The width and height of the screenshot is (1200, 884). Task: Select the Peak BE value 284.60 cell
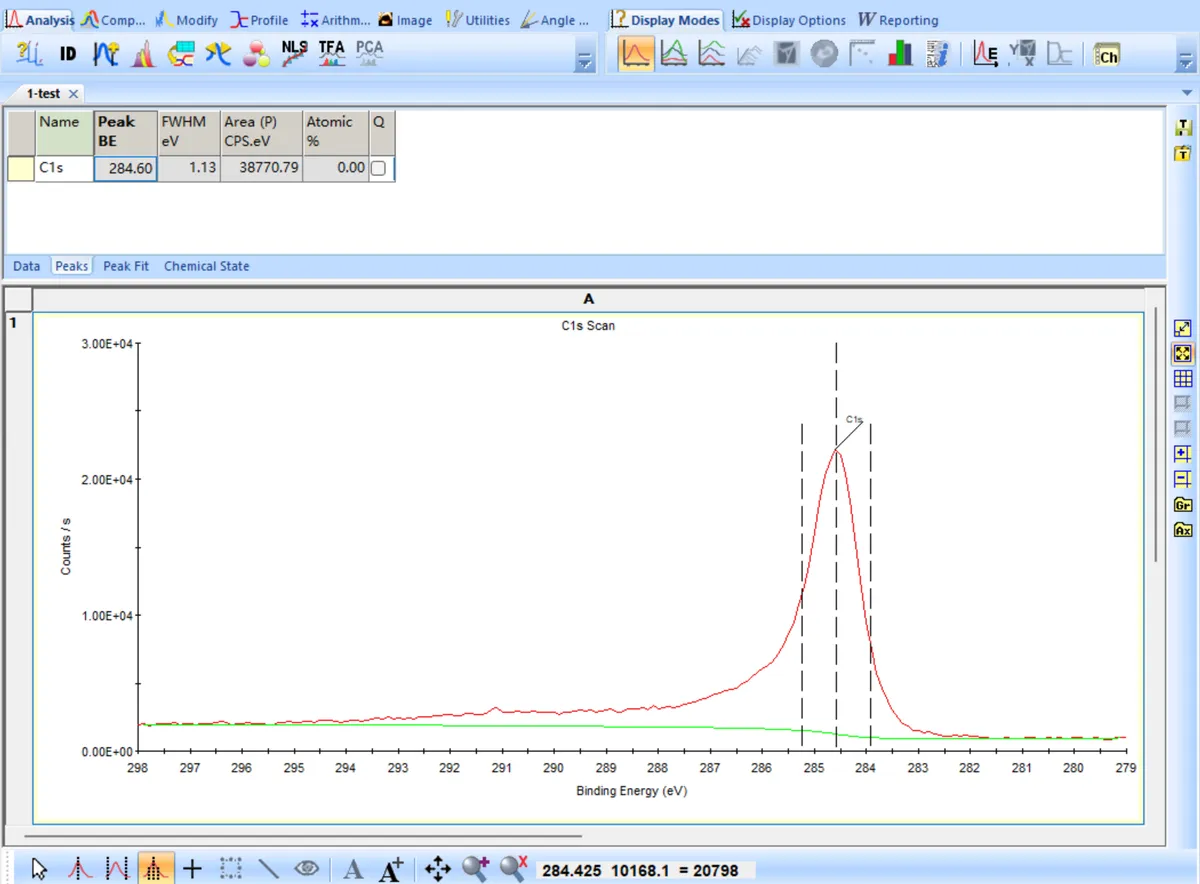point(126,169)
